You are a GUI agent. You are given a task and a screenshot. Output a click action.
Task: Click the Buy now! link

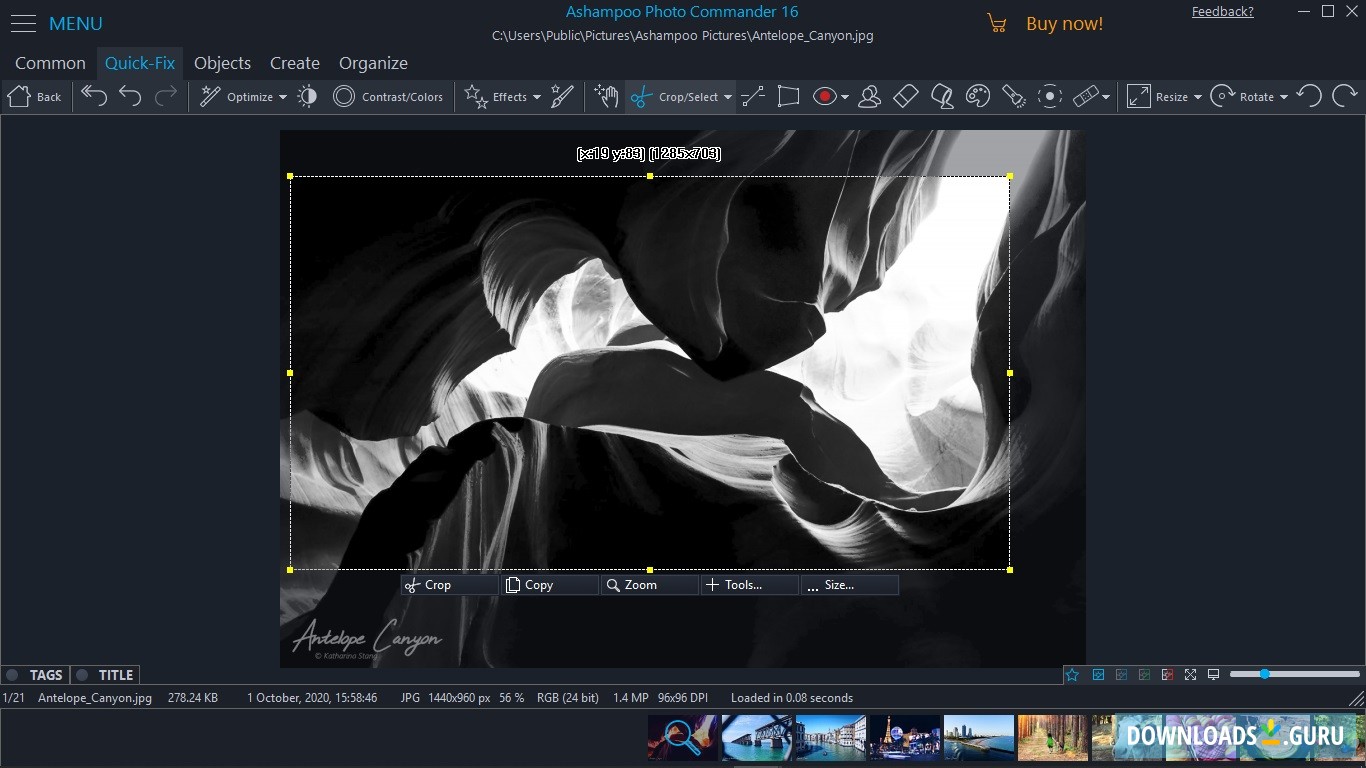coord(1064,23)
